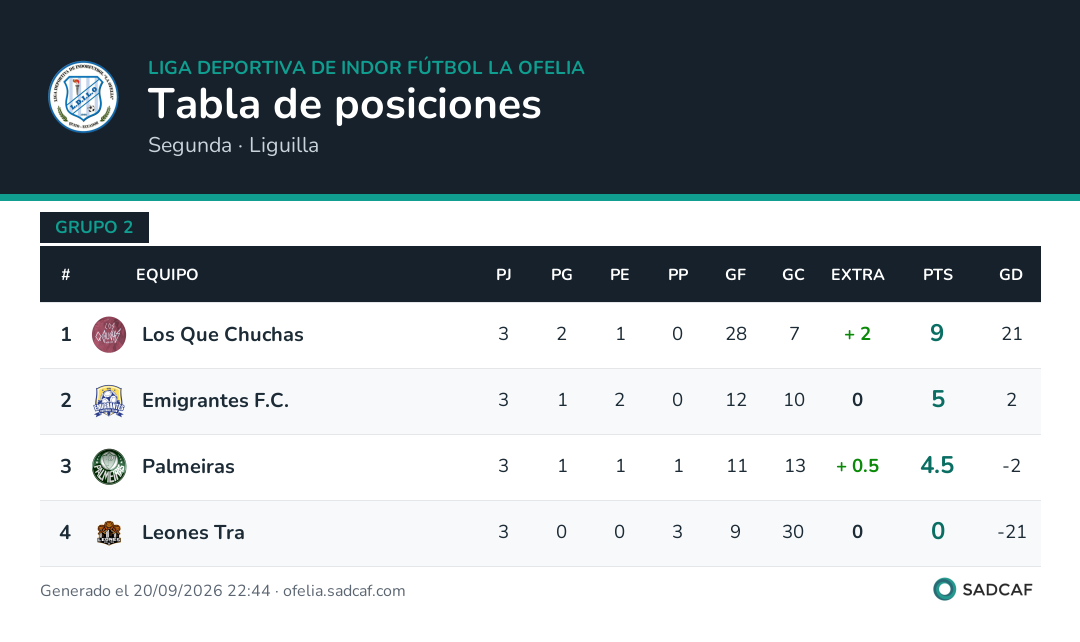Click the EQUIPO column header
Screen dimensions: 1080x642
pos(167,275)
